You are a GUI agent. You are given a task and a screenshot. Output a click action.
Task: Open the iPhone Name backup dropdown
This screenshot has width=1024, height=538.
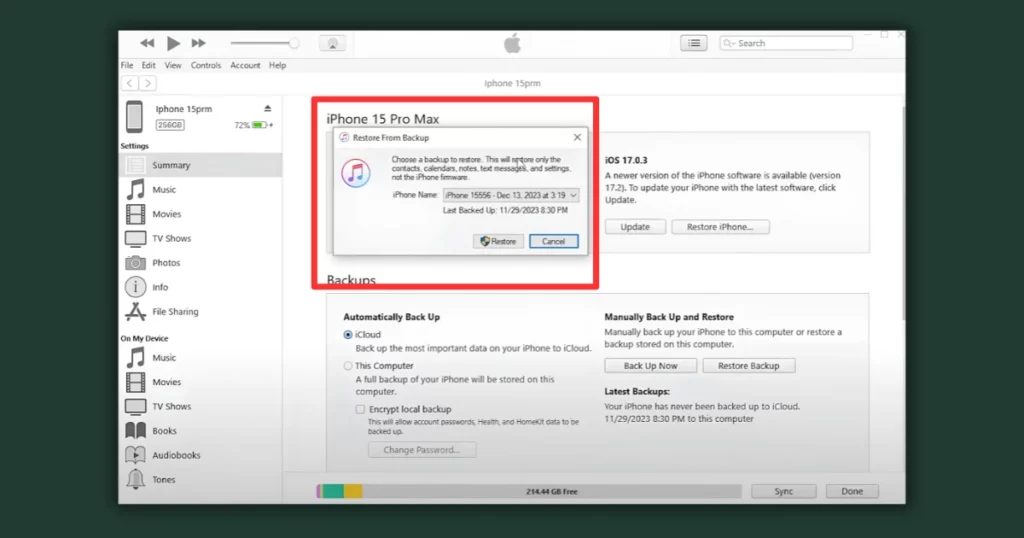click(x=511, y=195)
